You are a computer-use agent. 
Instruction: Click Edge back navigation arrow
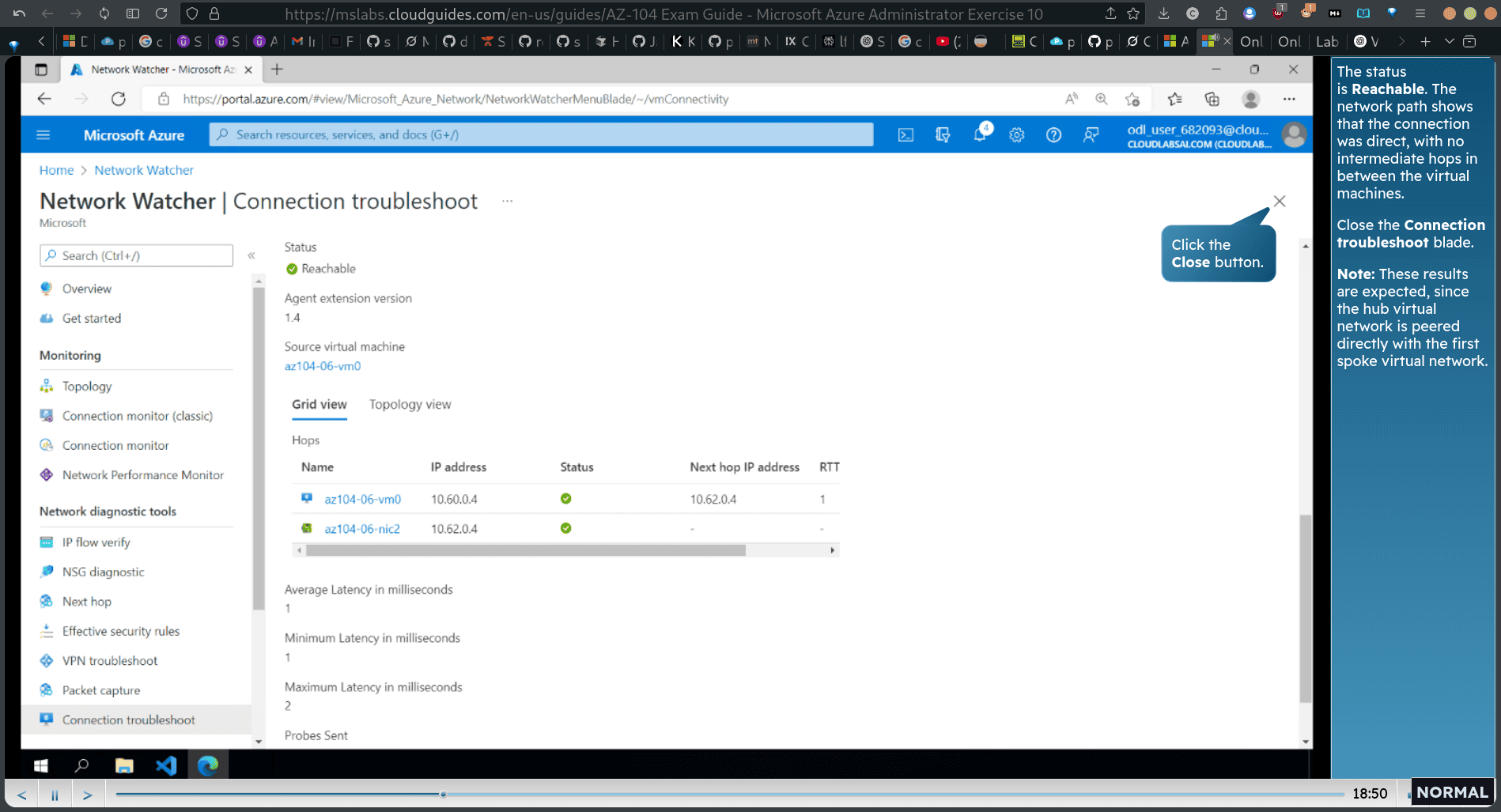pos(44,99)
